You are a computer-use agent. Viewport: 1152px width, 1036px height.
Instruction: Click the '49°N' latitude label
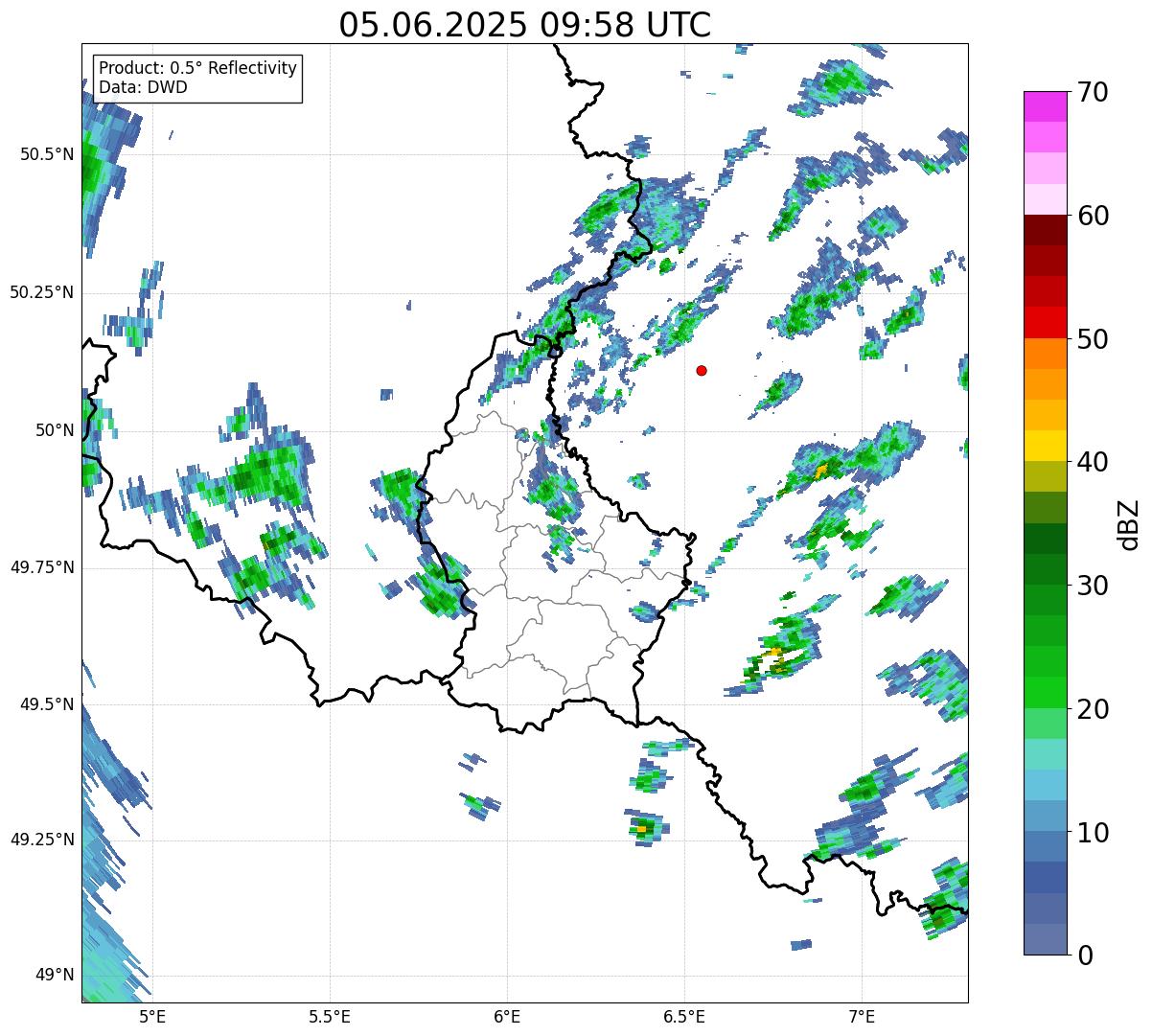(x=55, y=976)
